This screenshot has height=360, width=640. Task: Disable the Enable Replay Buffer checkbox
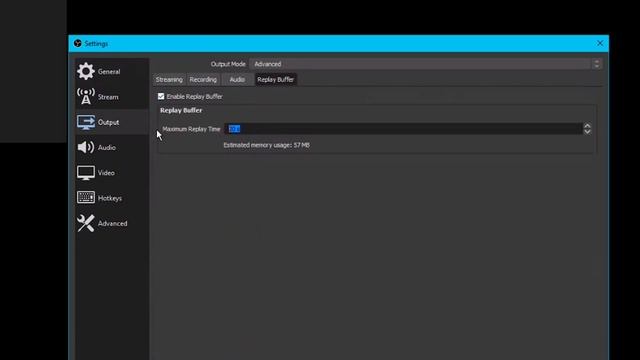click(x=161, y=96)
